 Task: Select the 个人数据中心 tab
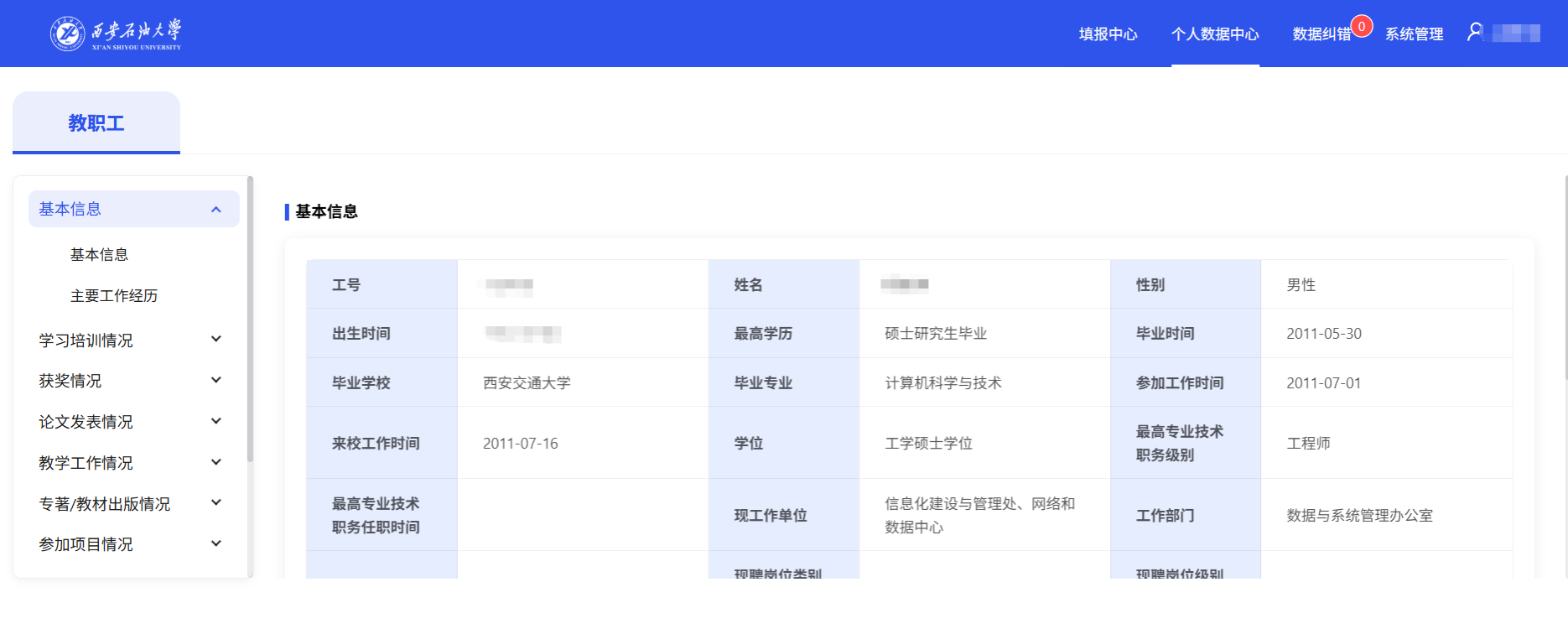[x=1215, y=34]
